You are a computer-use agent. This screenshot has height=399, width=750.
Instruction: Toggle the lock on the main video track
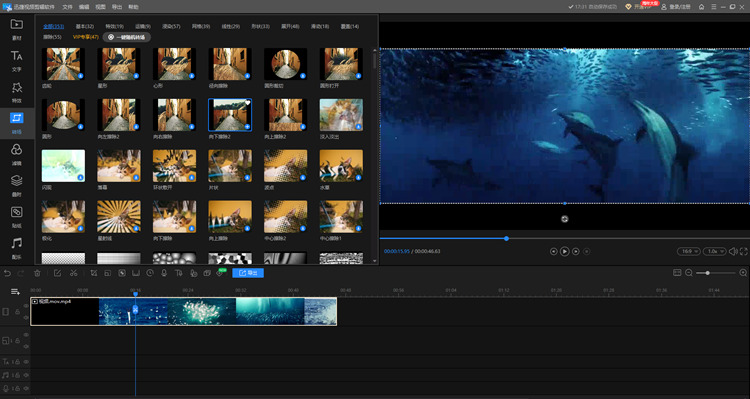pyautogui.click(x=17, y=312)
